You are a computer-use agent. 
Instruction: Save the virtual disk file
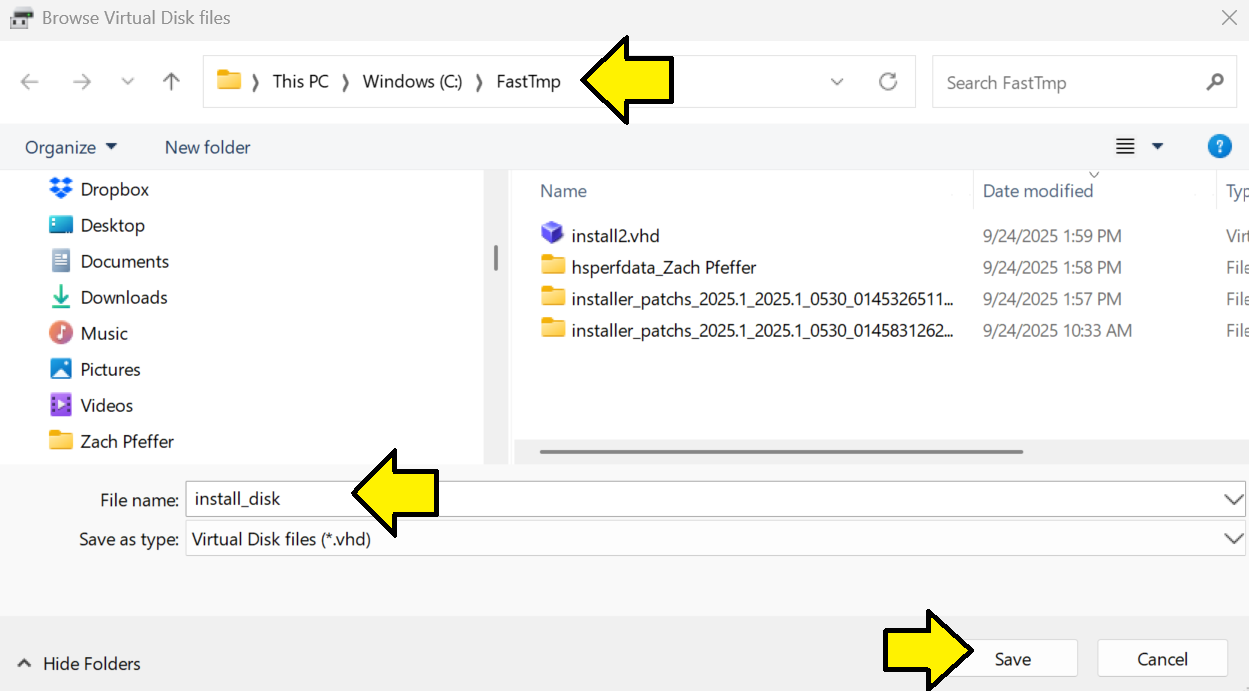click(x=1013, y=658)
